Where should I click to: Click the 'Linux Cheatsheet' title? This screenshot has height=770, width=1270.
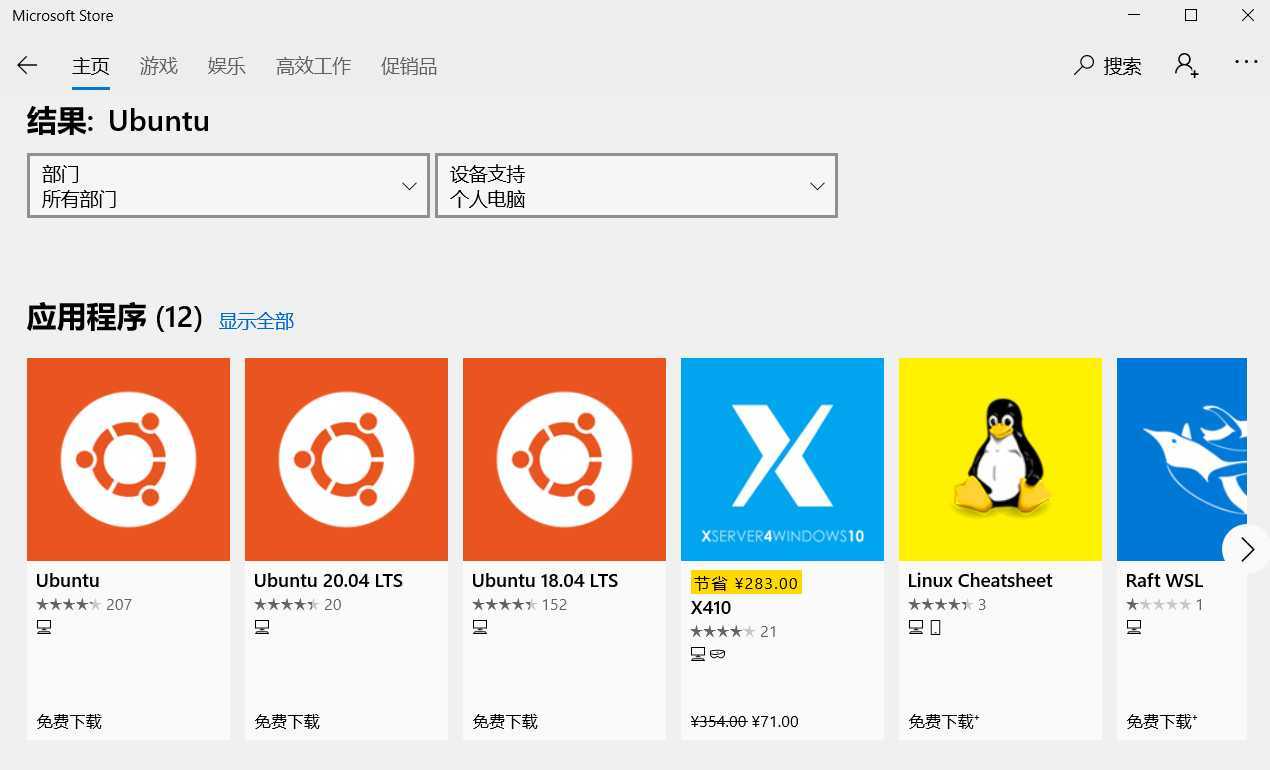(980, 580)
